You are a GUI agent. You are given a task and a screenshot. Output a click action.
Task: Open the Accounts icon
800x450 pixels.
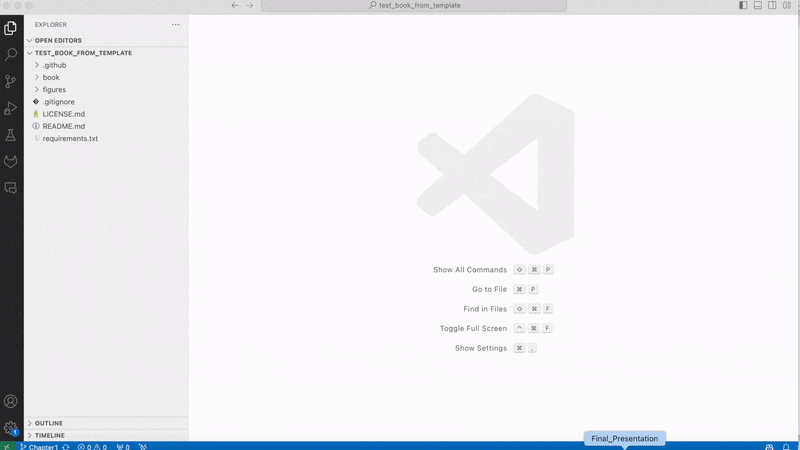point(10,402)
